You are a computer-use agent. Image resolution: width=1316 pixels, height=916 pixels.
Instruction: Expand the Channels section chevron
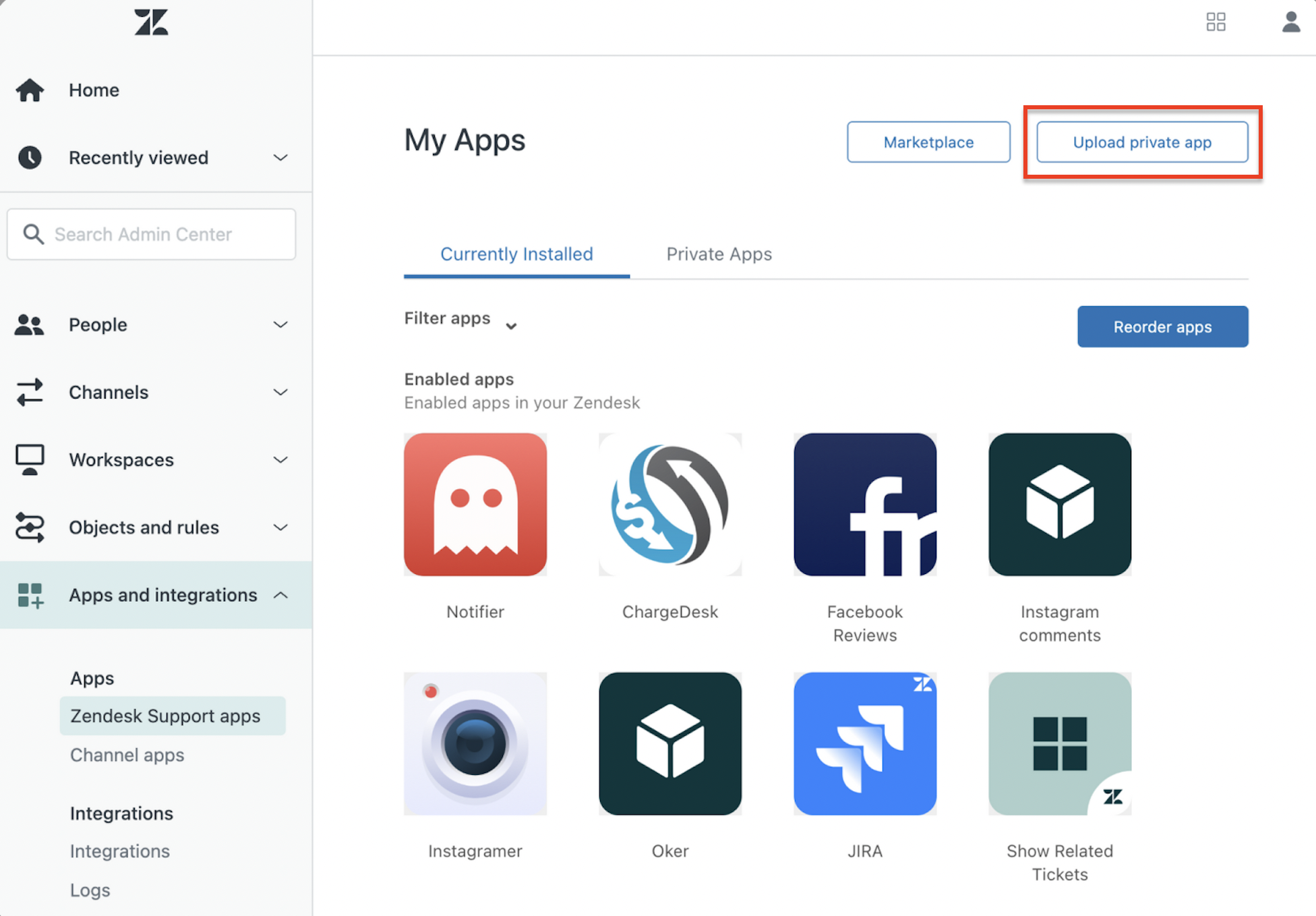[280, 392]
